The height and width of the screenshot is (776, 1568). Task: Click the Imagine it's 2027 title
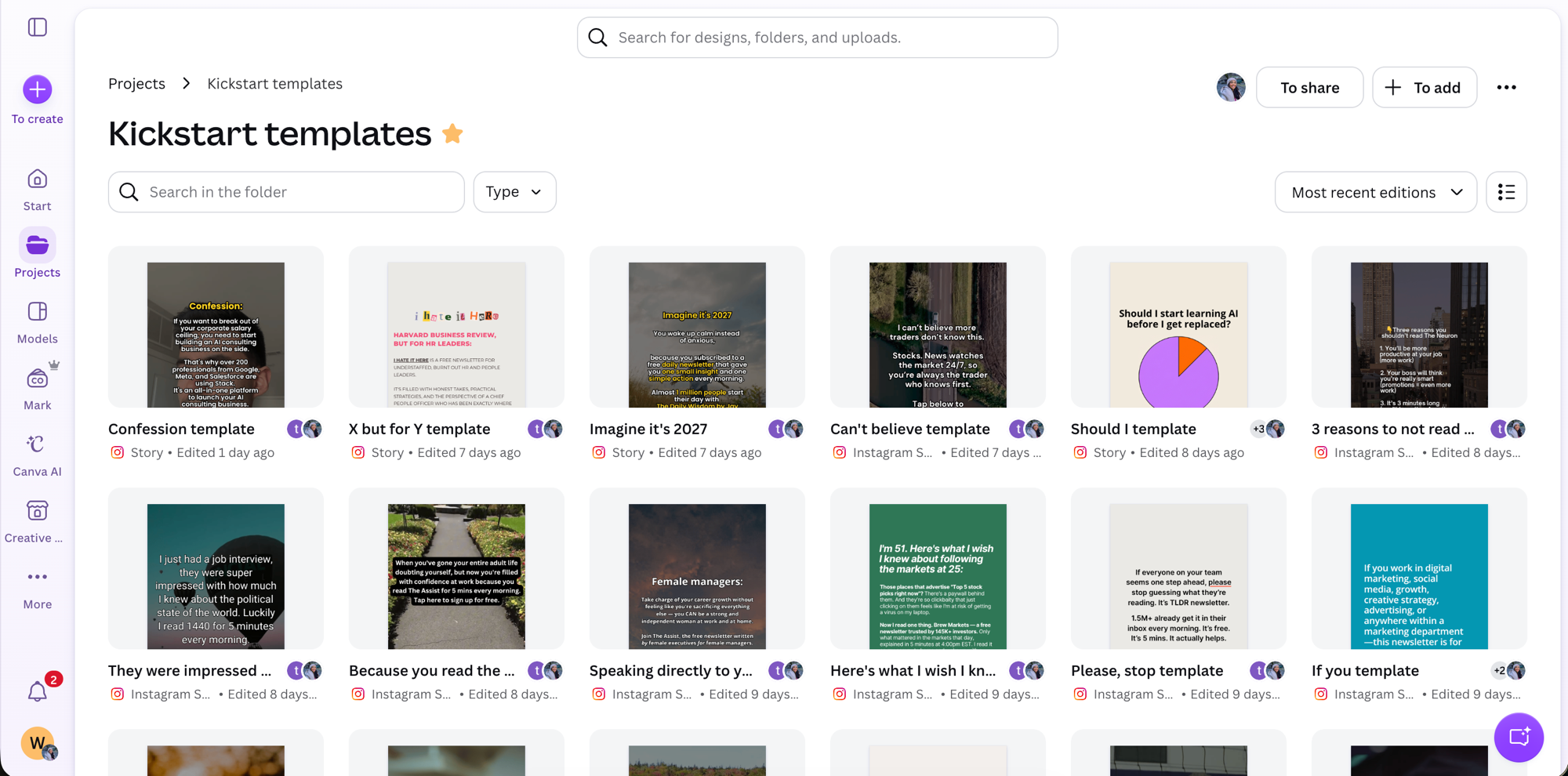click(x=648, y=429)
